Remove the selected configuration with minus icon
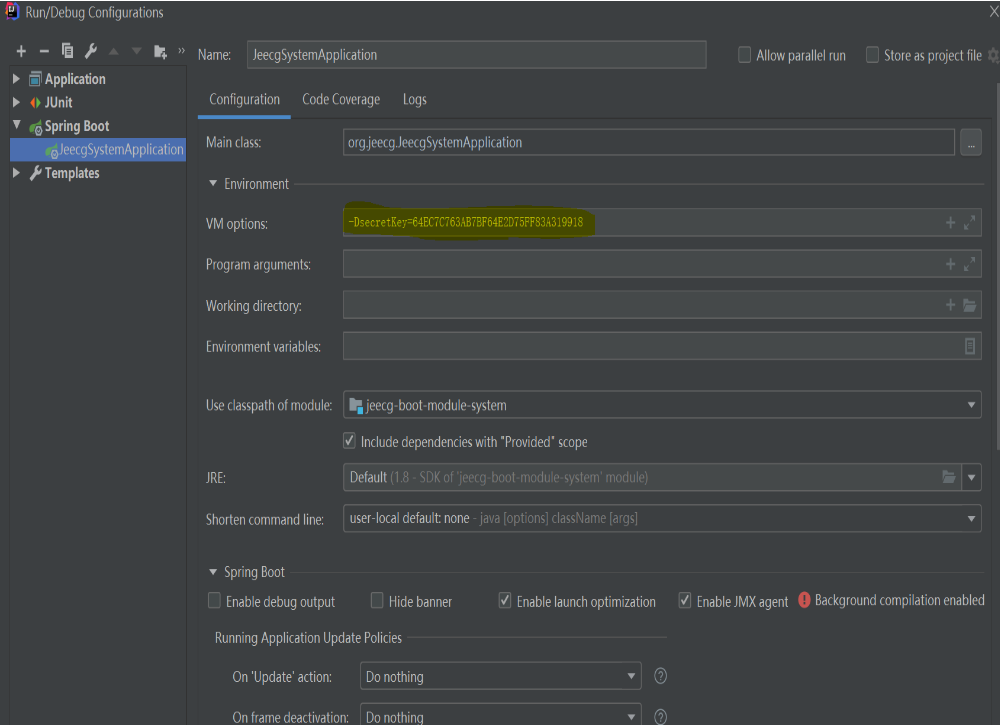This screenshot has width=1000, height=725. (44, 51)
